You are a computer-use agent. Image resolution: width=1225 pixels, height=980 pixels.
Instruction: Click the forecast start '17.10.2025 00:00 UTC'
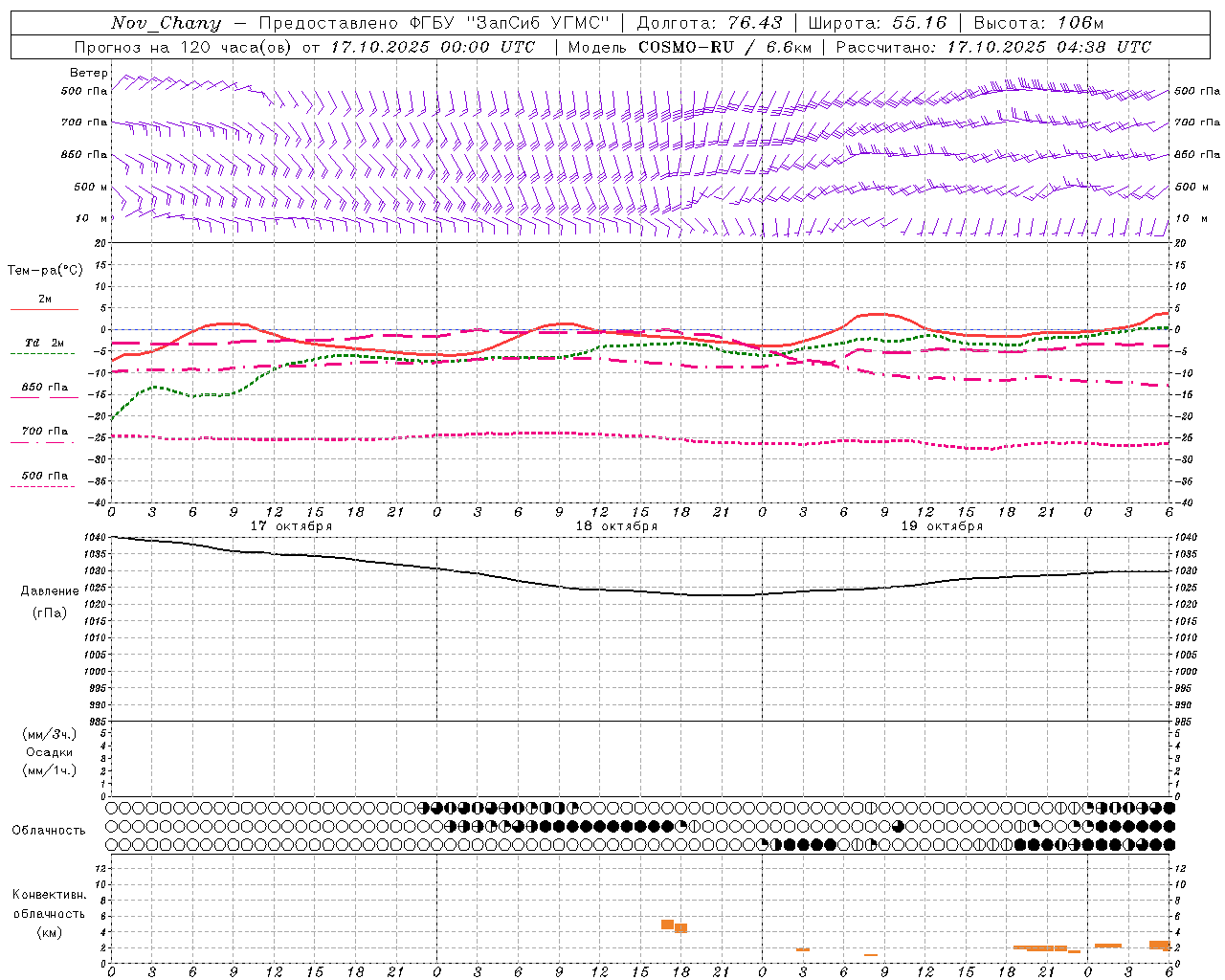click(434, 47)
